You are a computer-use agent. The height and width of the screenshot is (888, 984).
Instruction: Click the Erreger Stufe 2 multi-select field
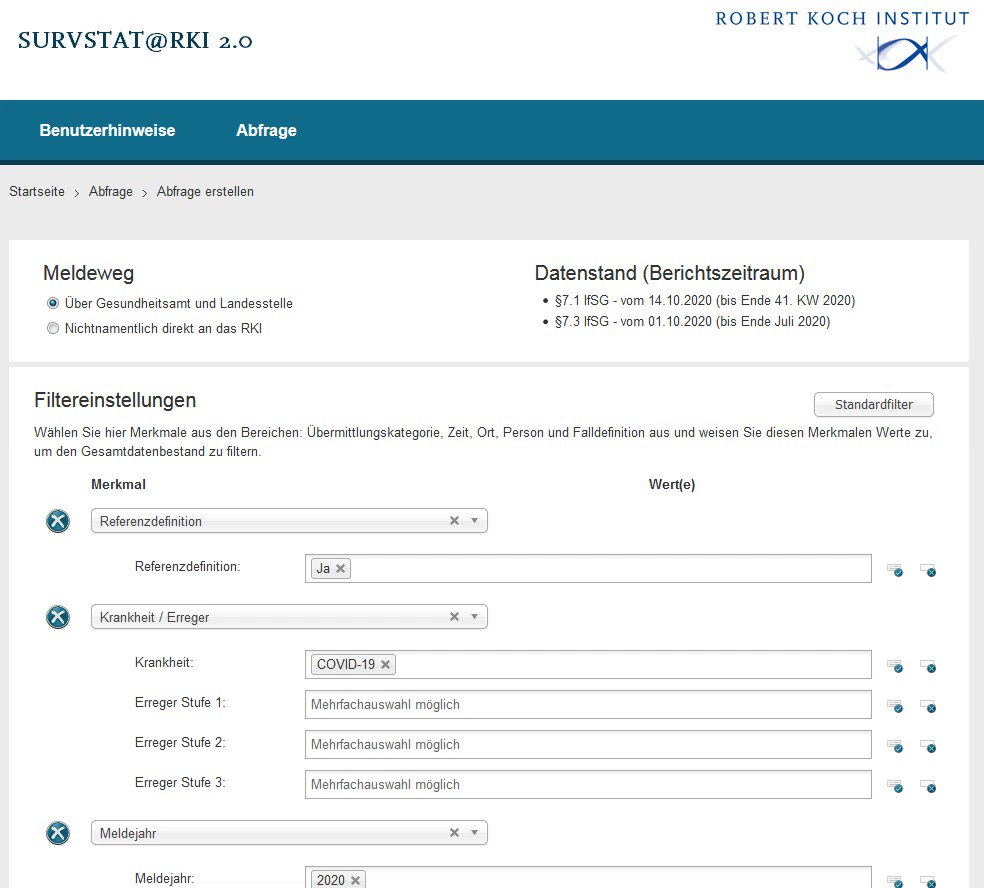588,744
